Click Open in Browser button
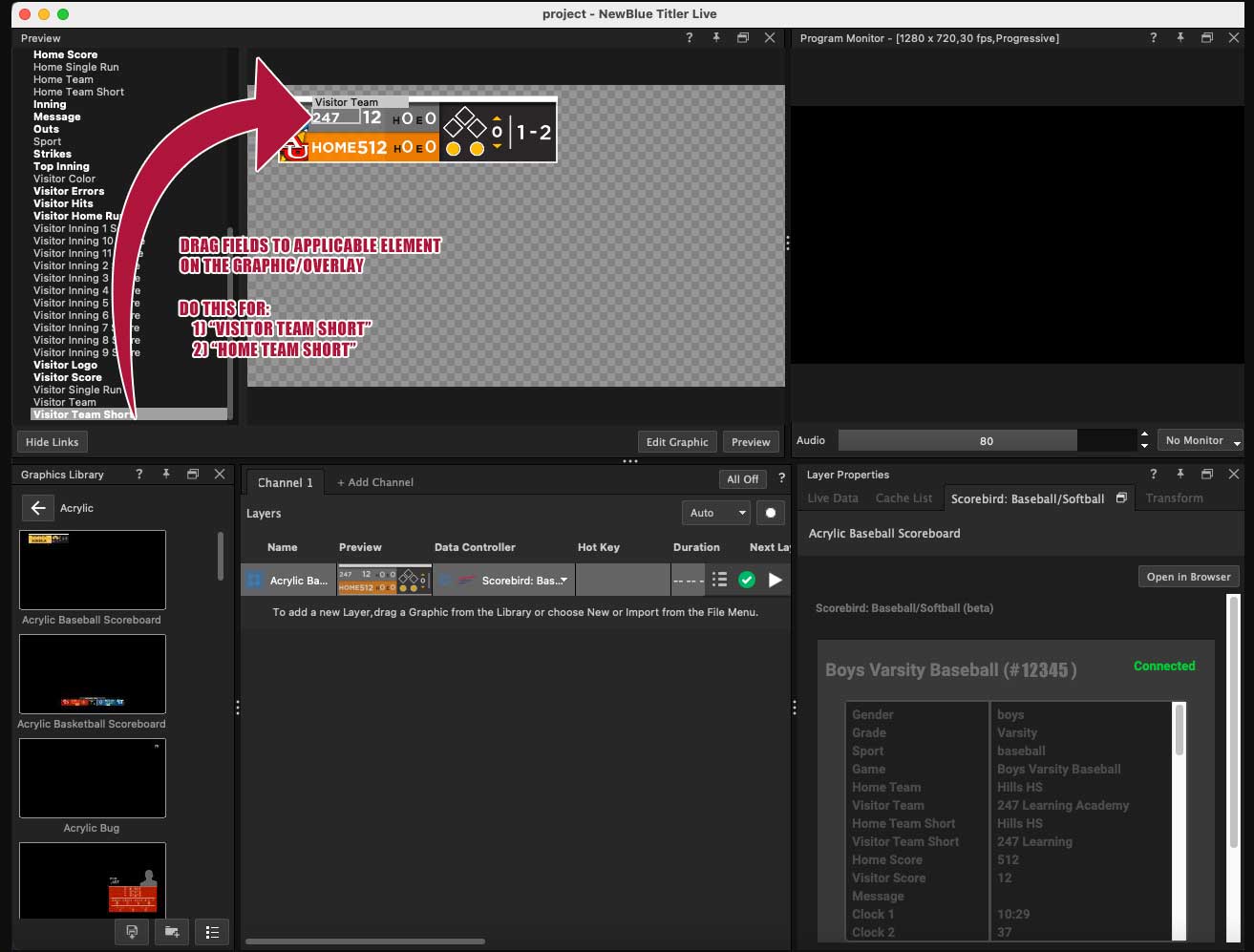Viewport: 1254px width, 952px height. [1188, 577]
